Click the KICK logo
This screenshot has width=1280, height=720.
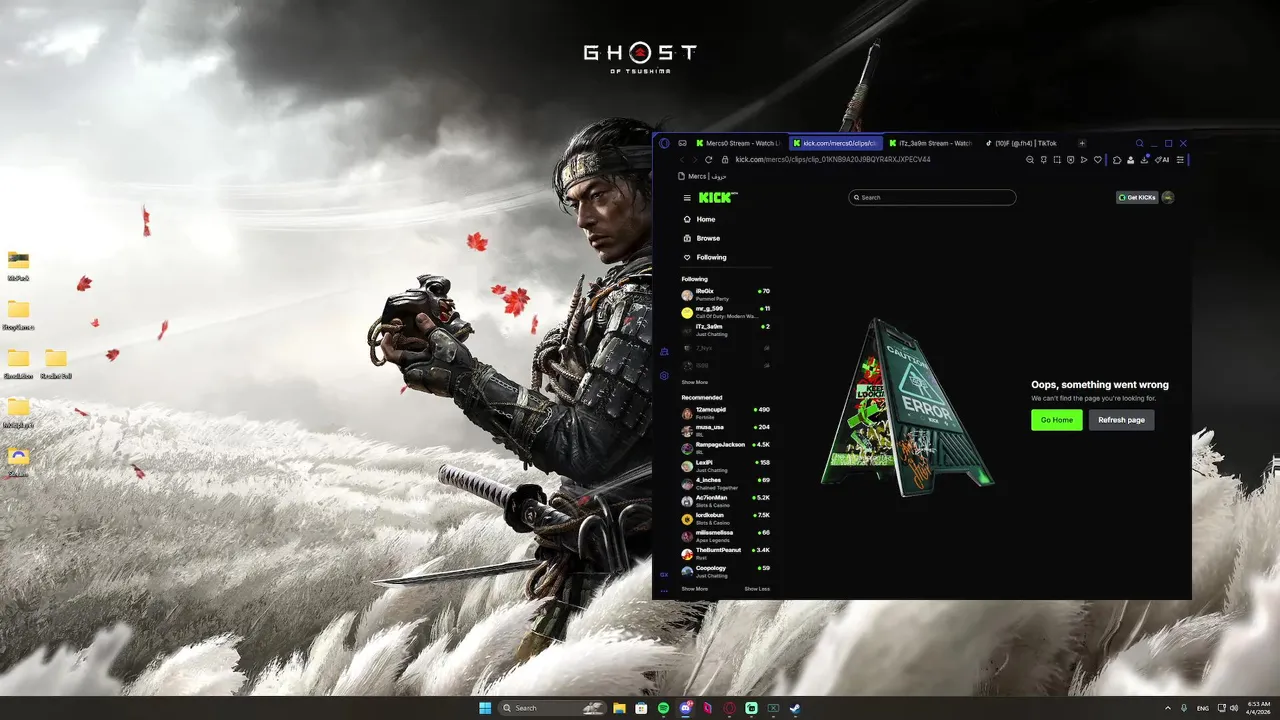[x=717, y=197]
